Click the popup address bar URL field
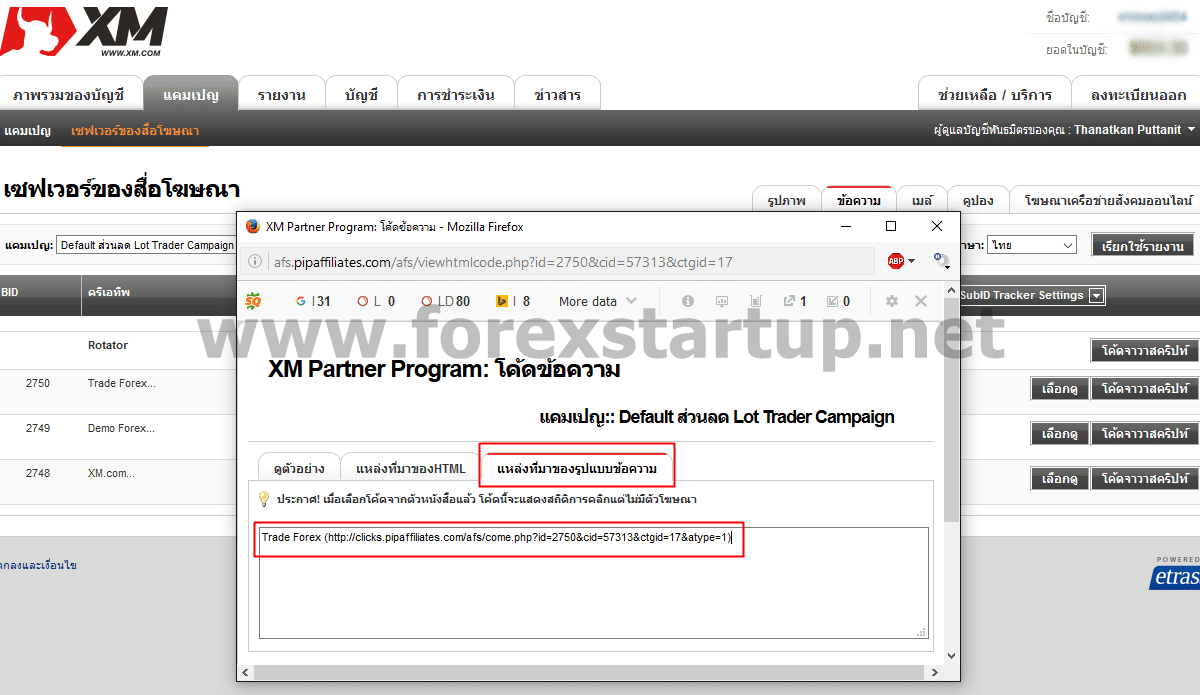Viewport: 1200px width, 695px height. (x=558, y=262)
